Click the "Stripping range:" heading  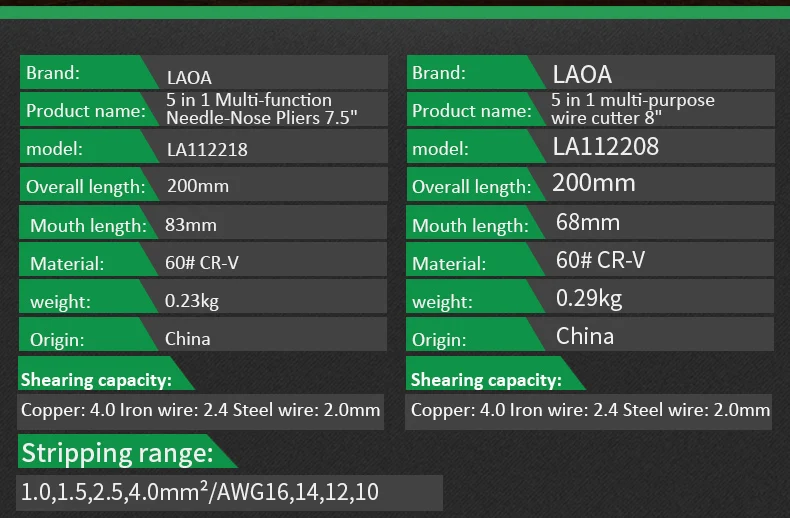(118, 453)
